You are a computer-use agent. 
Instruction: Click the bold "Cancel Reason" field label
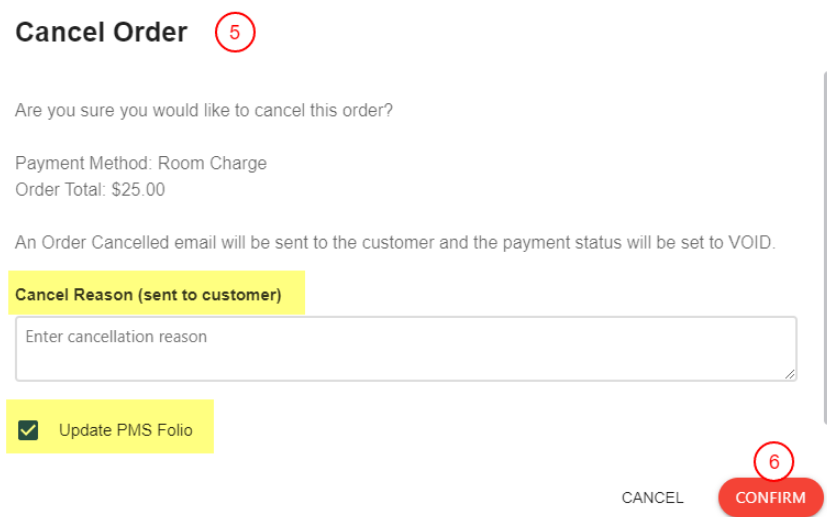(x=66, y=295)
